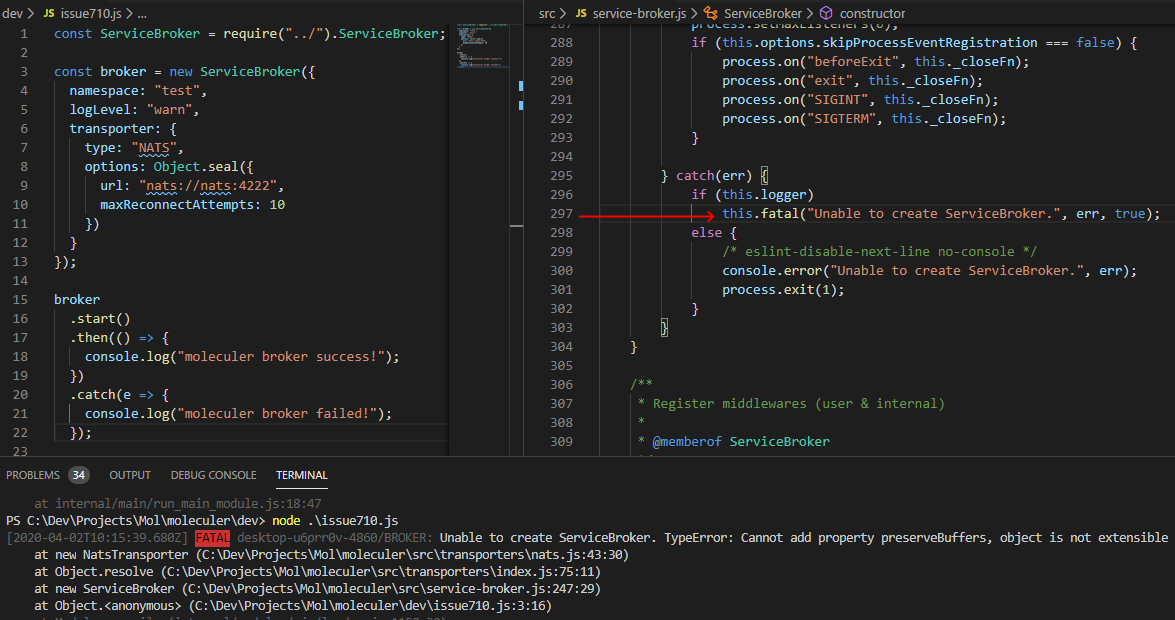The width and height of the screenshot is (1175, 620).
Task: Click line number 297 in service-broker.js
Action: pyautogui.click(x=561, y=214)
